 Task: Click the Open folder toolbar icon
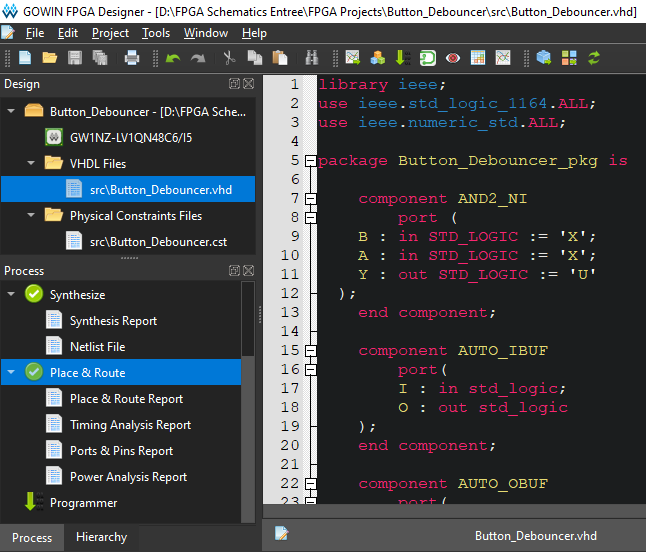(49, 58)
